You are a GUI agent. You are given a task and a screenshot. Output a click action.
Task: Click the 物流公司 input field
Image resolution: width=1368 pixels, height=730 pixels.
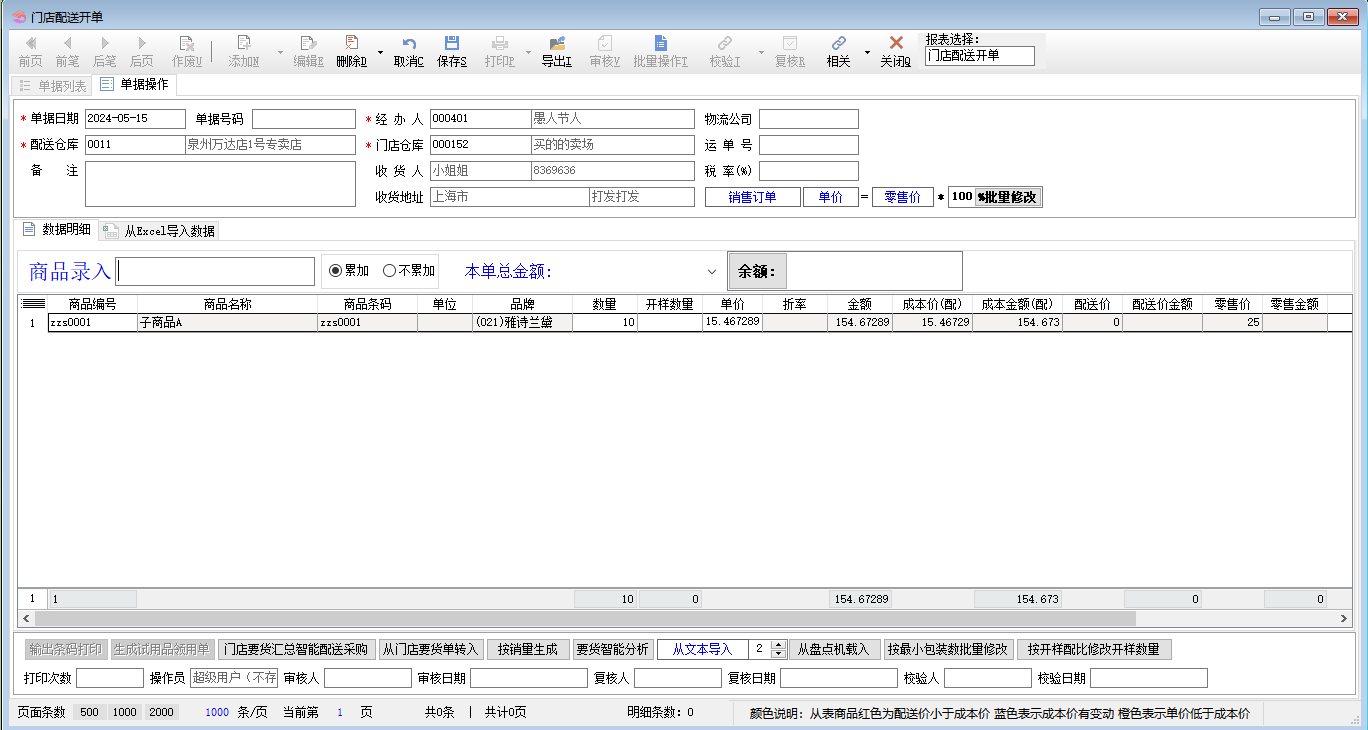tap(808, 119)
